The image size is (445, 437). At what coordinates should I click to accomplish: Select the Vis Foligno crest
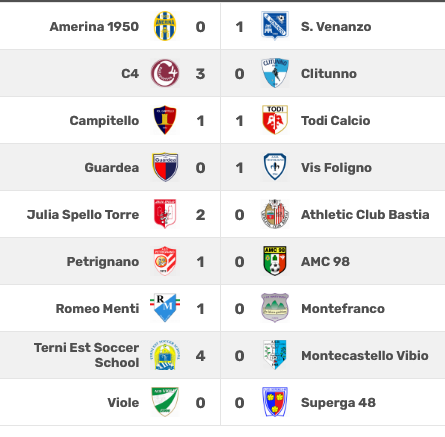[x=275, y=167]
